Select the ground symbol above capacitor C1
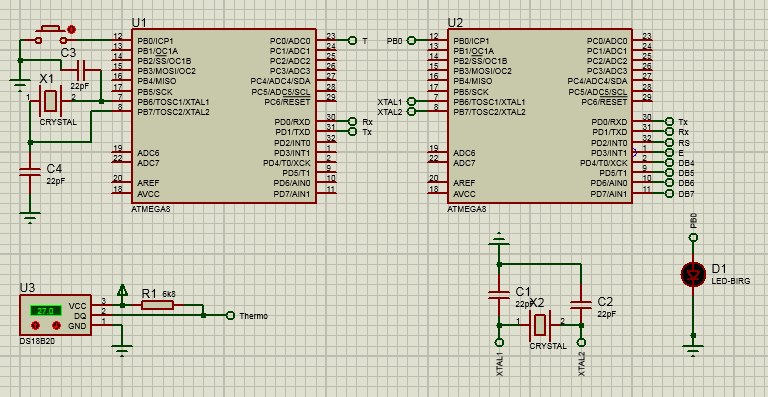The width and height of the screenshot is (768, 397). click(x=499, y=239)
